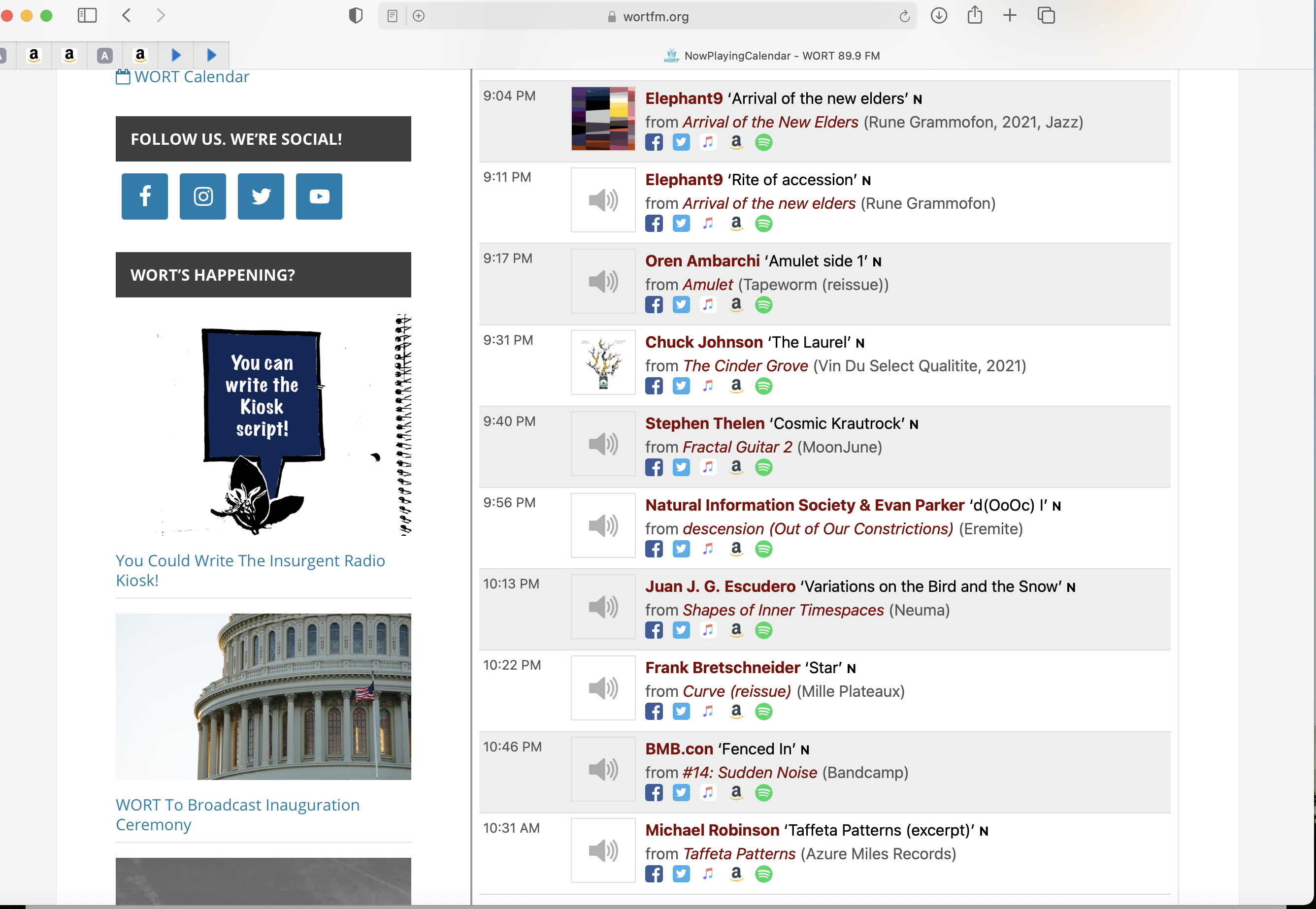Open Frank Bretschneider 'Star' in Apple Music
This screenshot has height=909, width=1316.
[x=708, y=712]
